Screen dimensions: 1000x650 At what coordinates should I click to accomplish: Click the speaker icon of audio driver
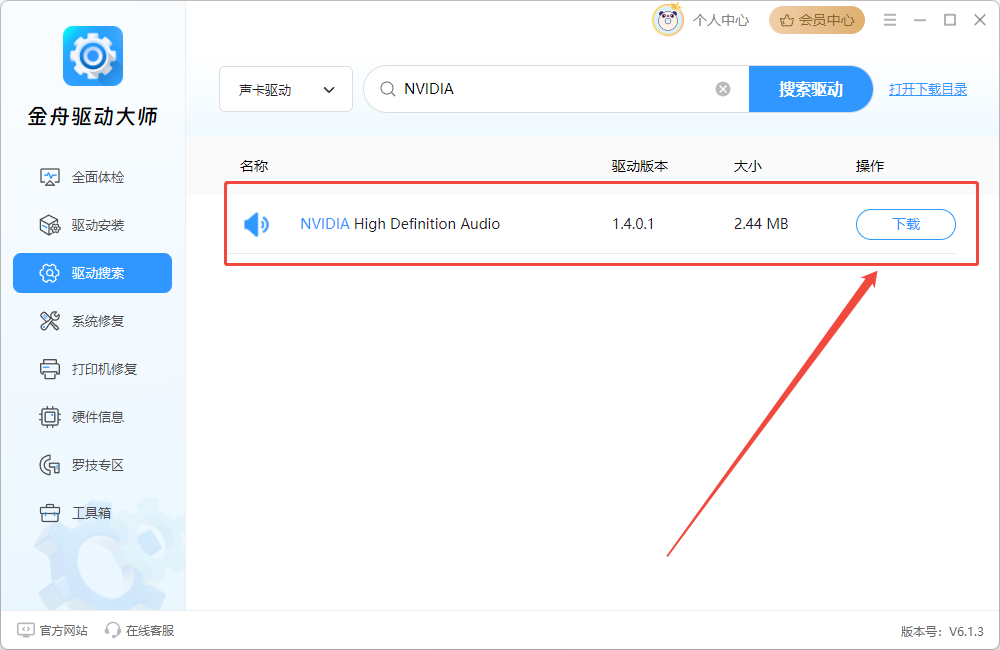[x=256, y=225]
